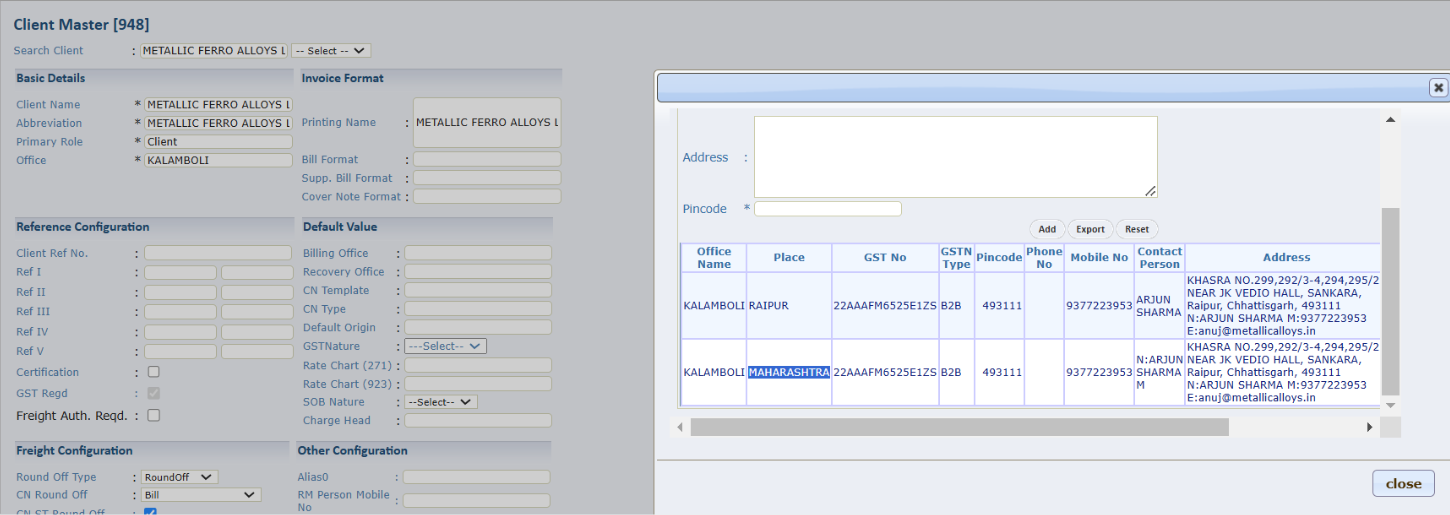Screen dimensions: 1450x515
Task: Select the RAIPUR place cell in table
Action: (x=788, y=305)
